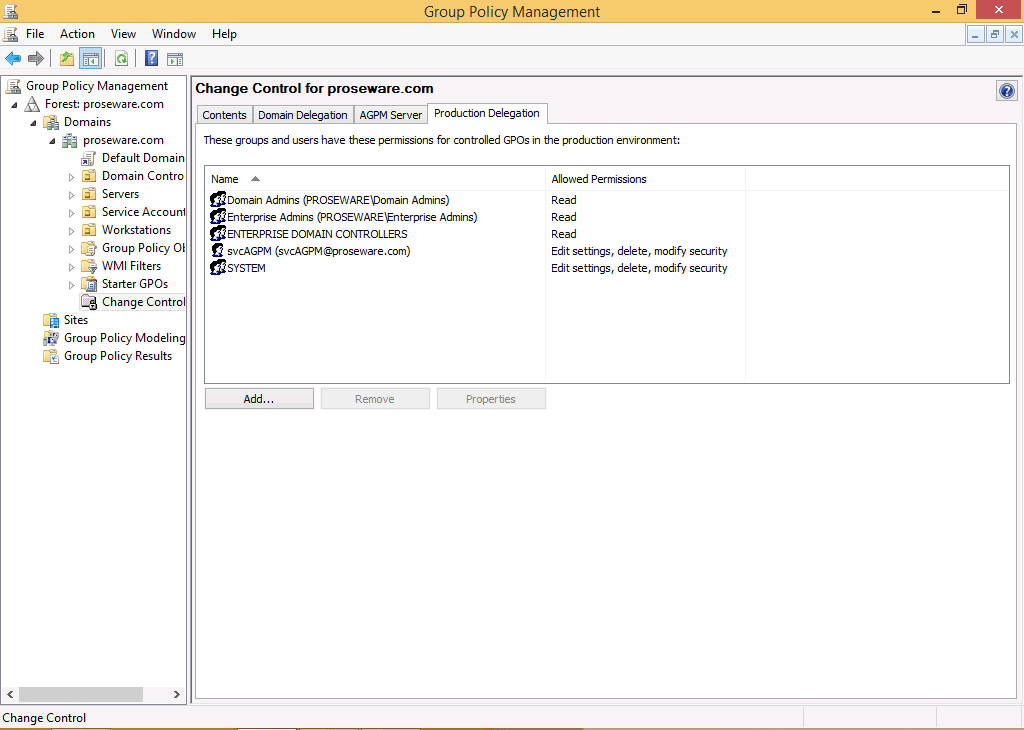Click the Refresh toolbar icon
Viewport: 1024px width, 730px height.
coord(121,59)
